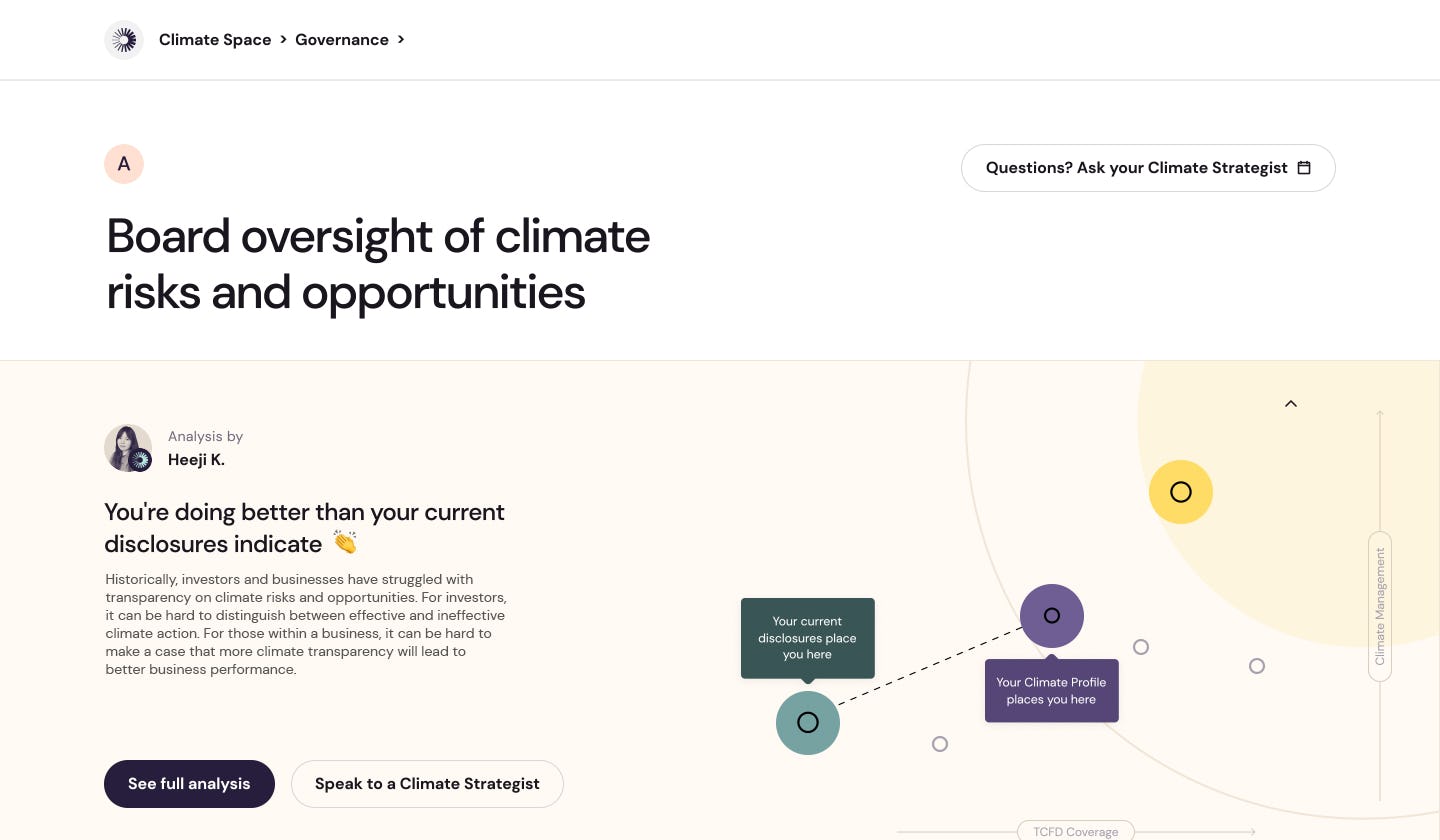Click the Heeji K. analyst name
The width and height of the screenshot is (1440, 840).
coord(196,460)
